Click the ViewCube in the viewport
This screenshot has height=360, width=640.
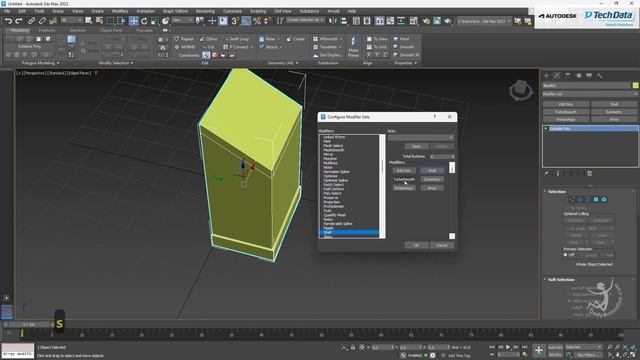(x=521, y=89)
